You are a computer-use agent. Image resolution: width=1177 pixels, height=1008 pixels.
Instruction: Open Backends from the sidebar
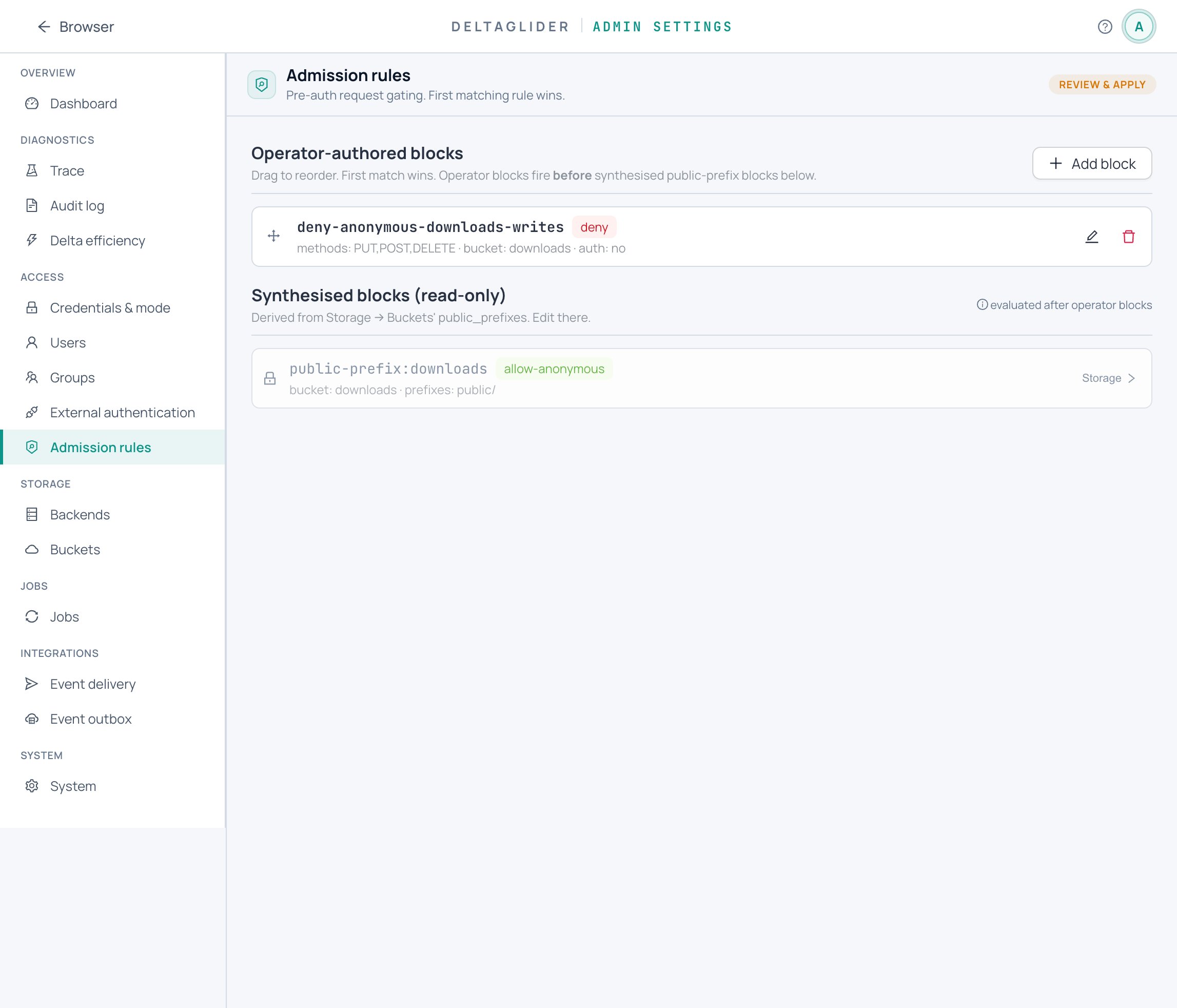tap(113, 514)
